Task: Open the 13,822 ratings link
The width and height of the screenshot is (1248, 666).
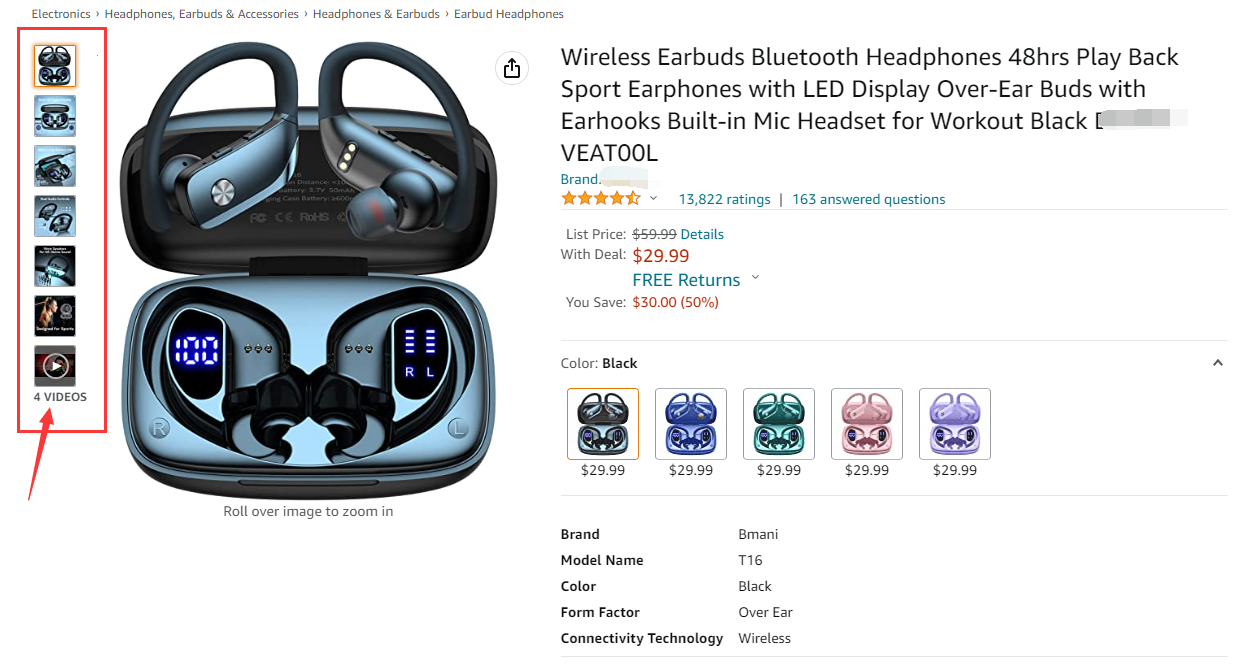Action: [724, 199]
